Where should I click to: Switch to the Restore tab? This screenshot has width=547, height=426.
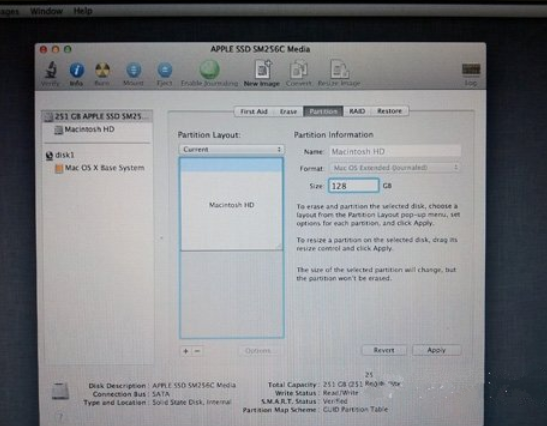pyautogui.click(x=389, y=111)
